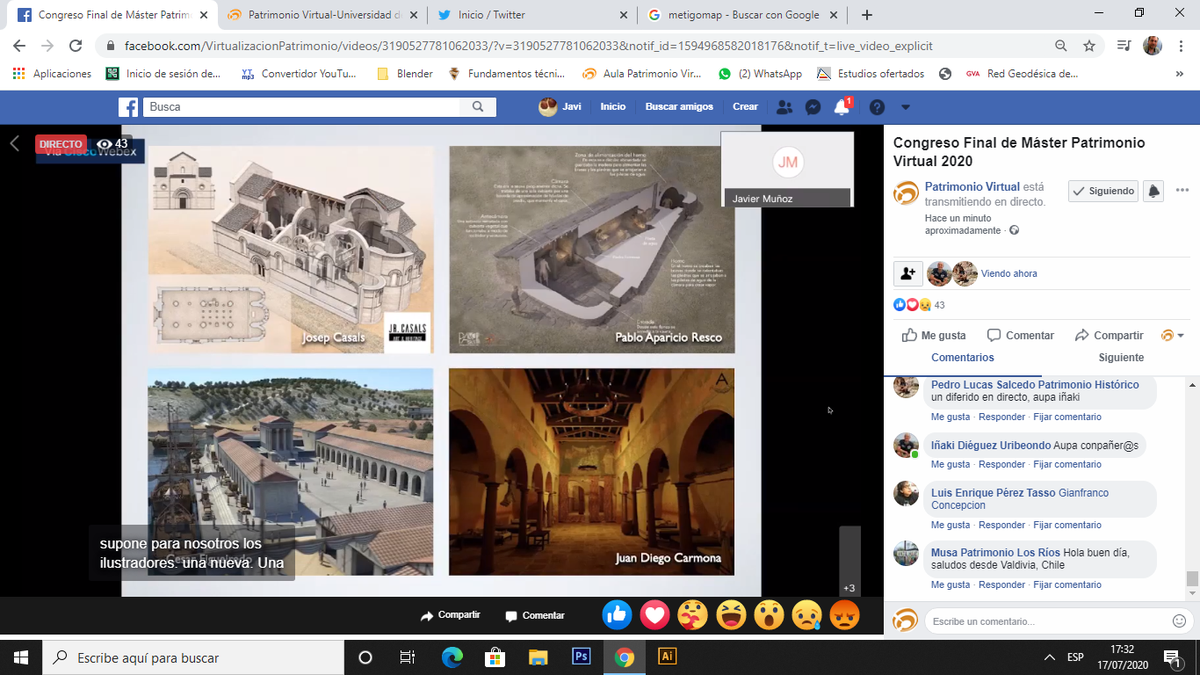This screenshot has width=1200, height=675.
Task: Open a new browser tab
Action: pyautogui.click(x=866, y=15)
